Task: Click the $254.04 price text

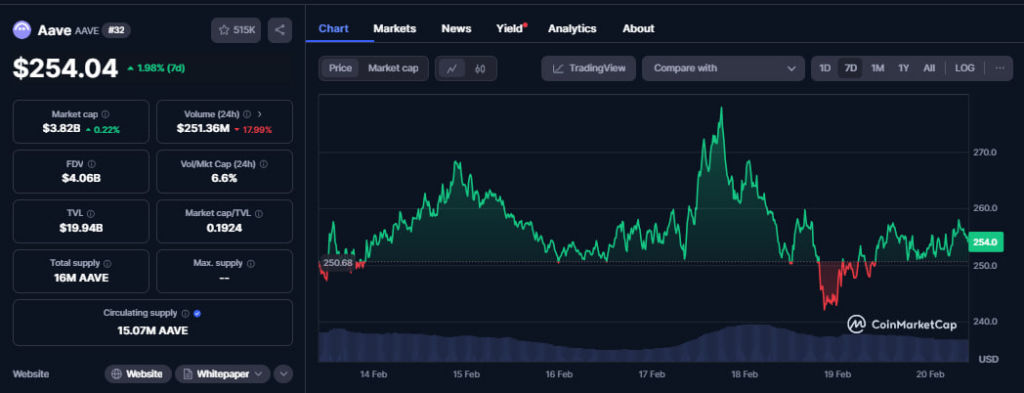Action: (x=65, y=69)
